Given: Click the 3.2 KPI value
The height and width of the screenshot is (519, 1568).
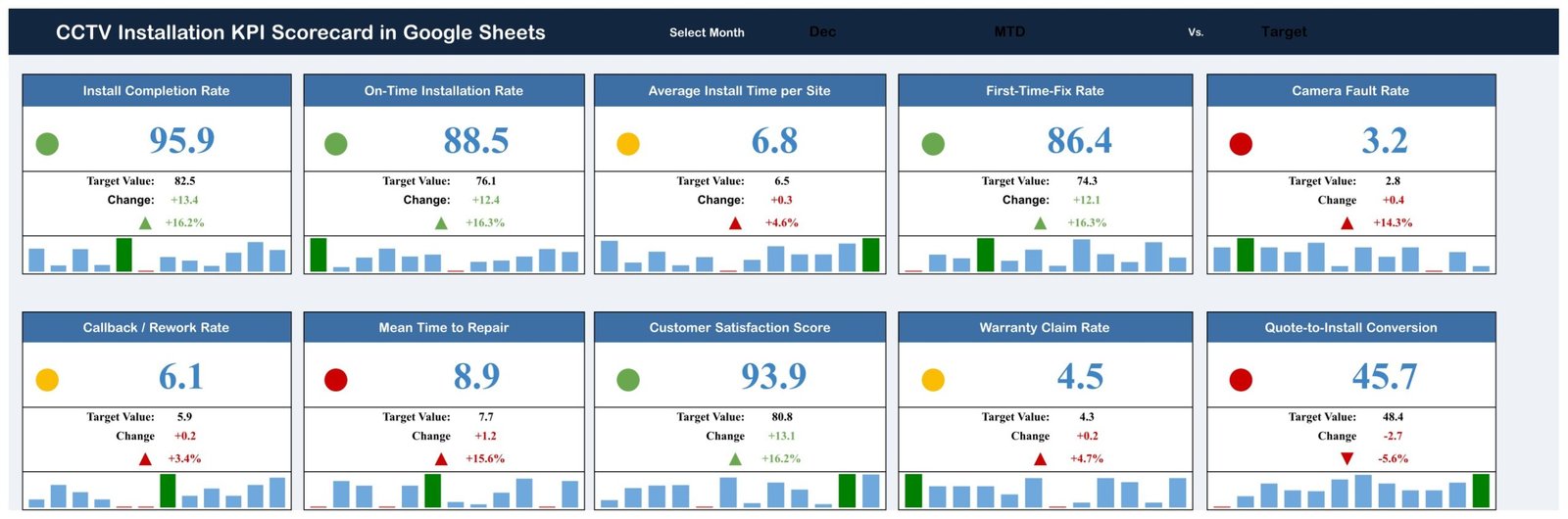Looking at the screenshot, I should pos(1385,141).
